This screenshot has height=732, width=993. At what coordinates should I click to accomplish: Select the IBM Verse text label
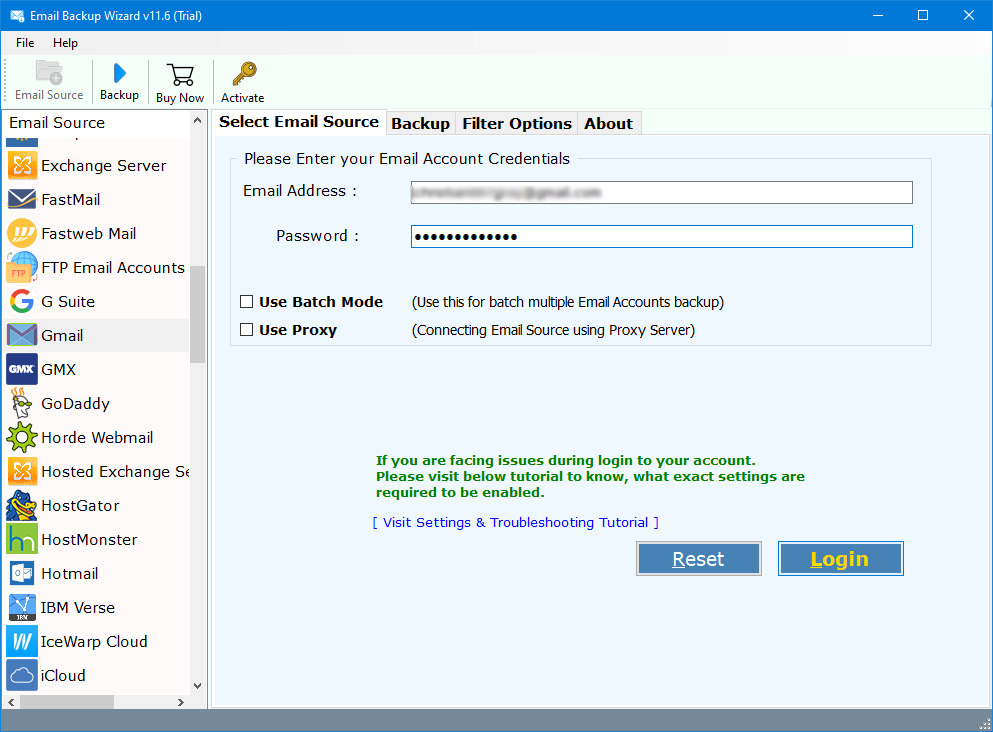point(78,608)
